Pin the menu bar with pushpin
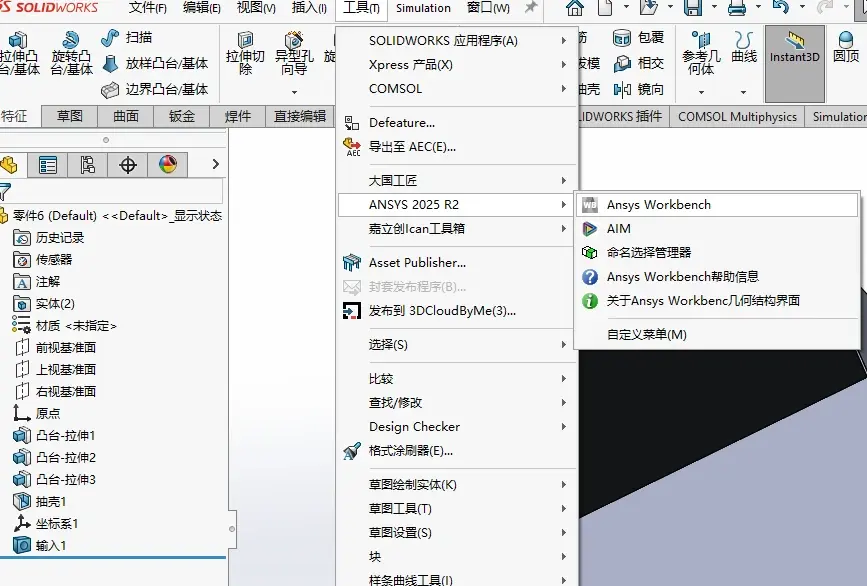This screenshot has height=586, width=867. pyautogui.click(x=530, y=8)
